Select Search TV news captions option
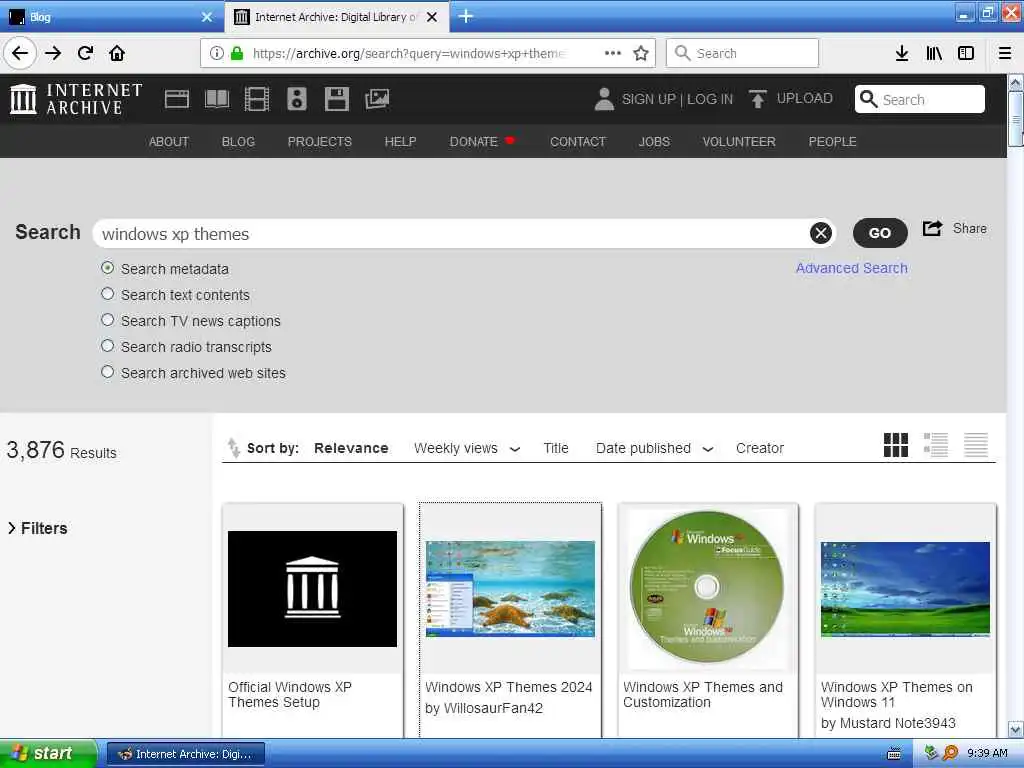1024x768 pixels. point(108,321)
